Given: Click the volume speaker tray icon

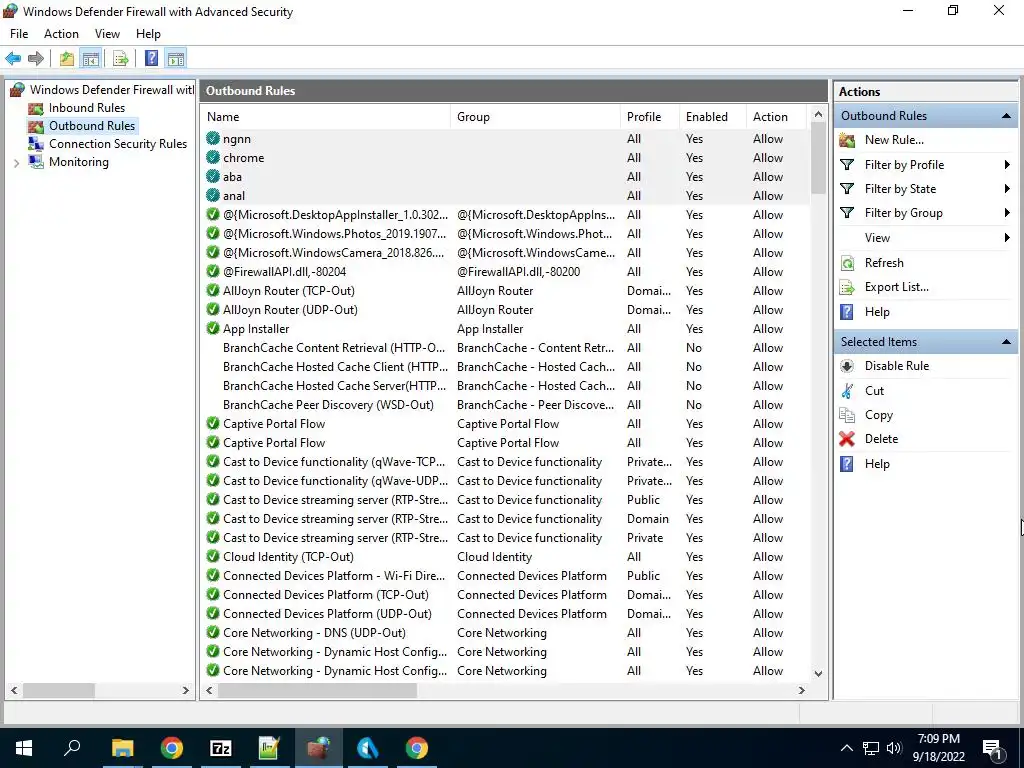Looking at the screenshot, I should [895, 748].
